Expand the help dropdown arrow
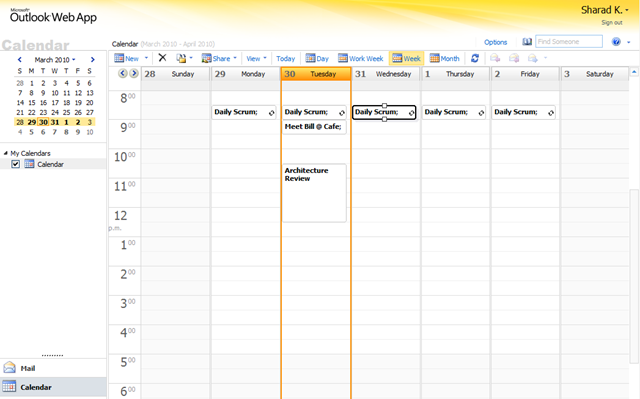 tap(629, 42)
